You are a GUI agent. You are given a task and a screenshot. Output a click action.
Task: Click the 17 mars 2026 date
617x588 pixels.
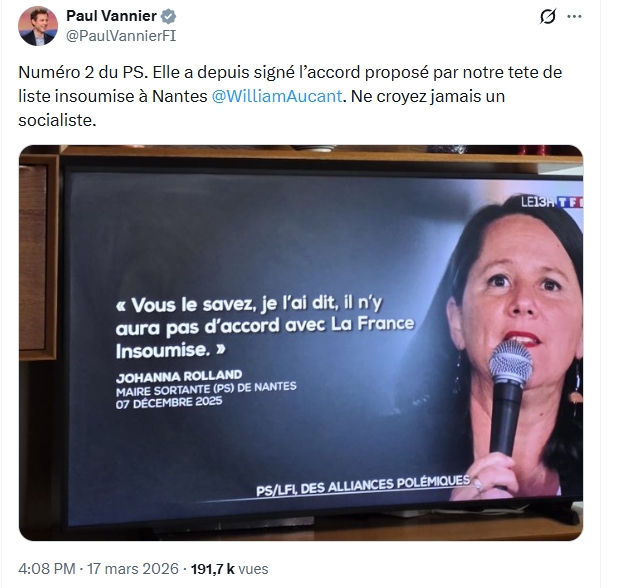[x=133, y=569]
